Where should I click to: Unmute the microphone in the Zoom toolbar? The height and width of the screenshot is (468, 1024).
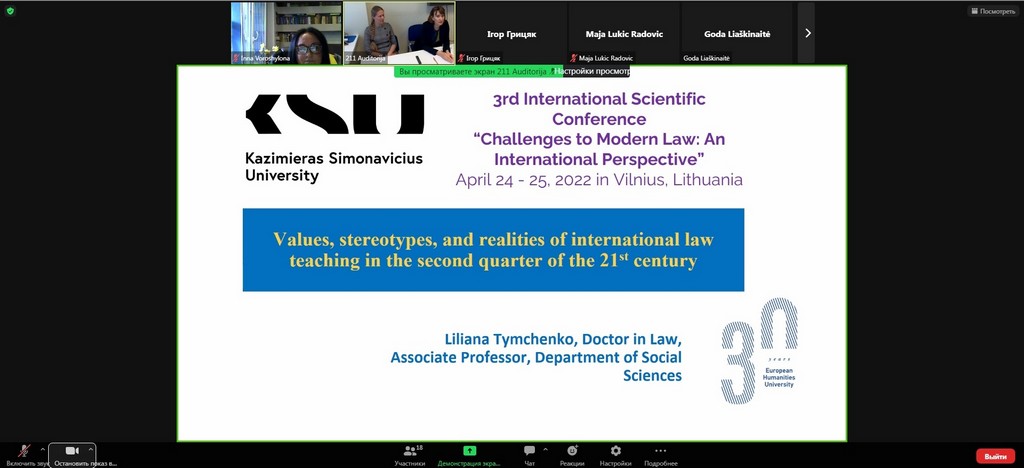tap(24, 452)
